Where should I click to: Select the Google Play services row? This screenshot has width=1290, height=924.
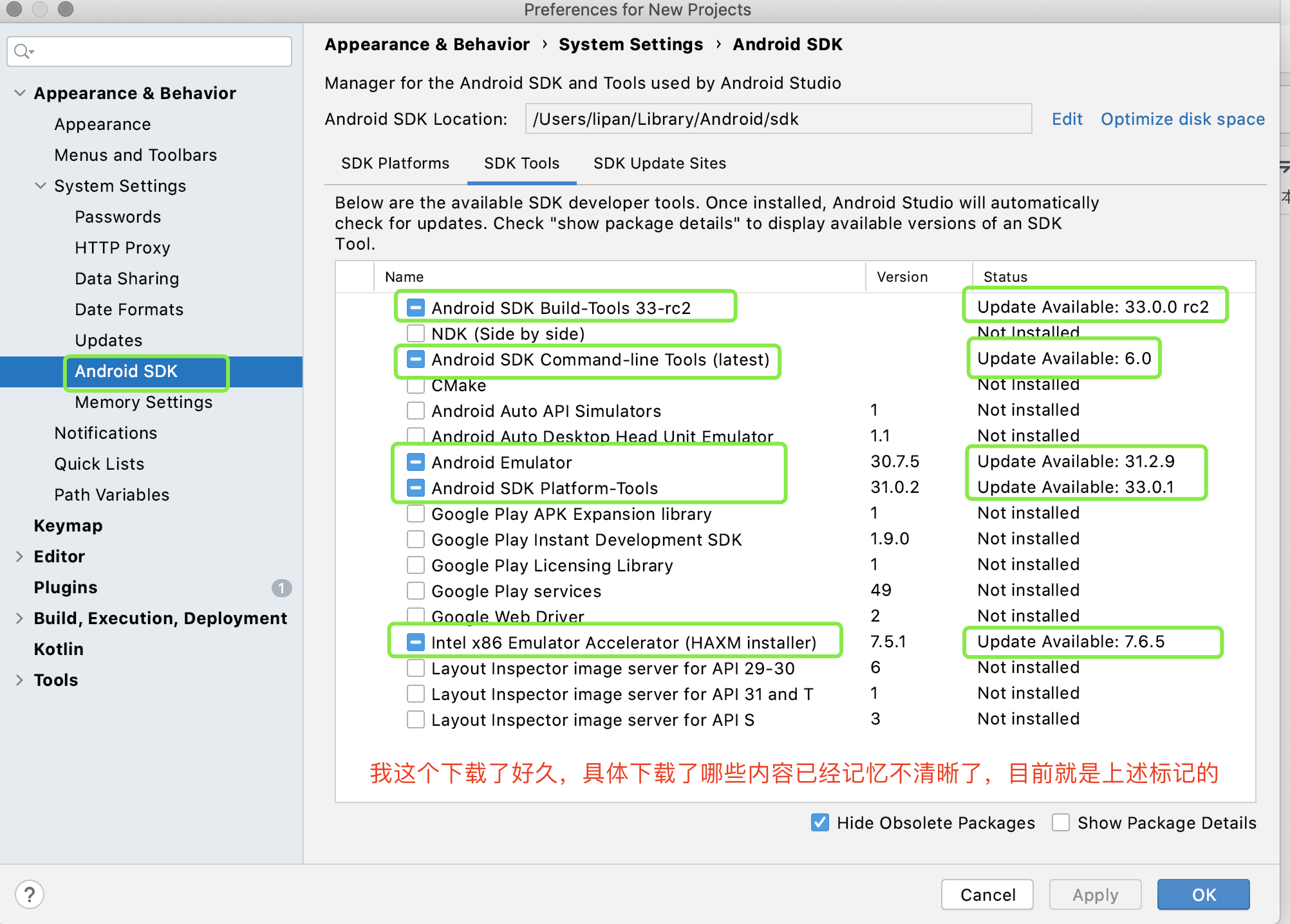tap(796, 591)
